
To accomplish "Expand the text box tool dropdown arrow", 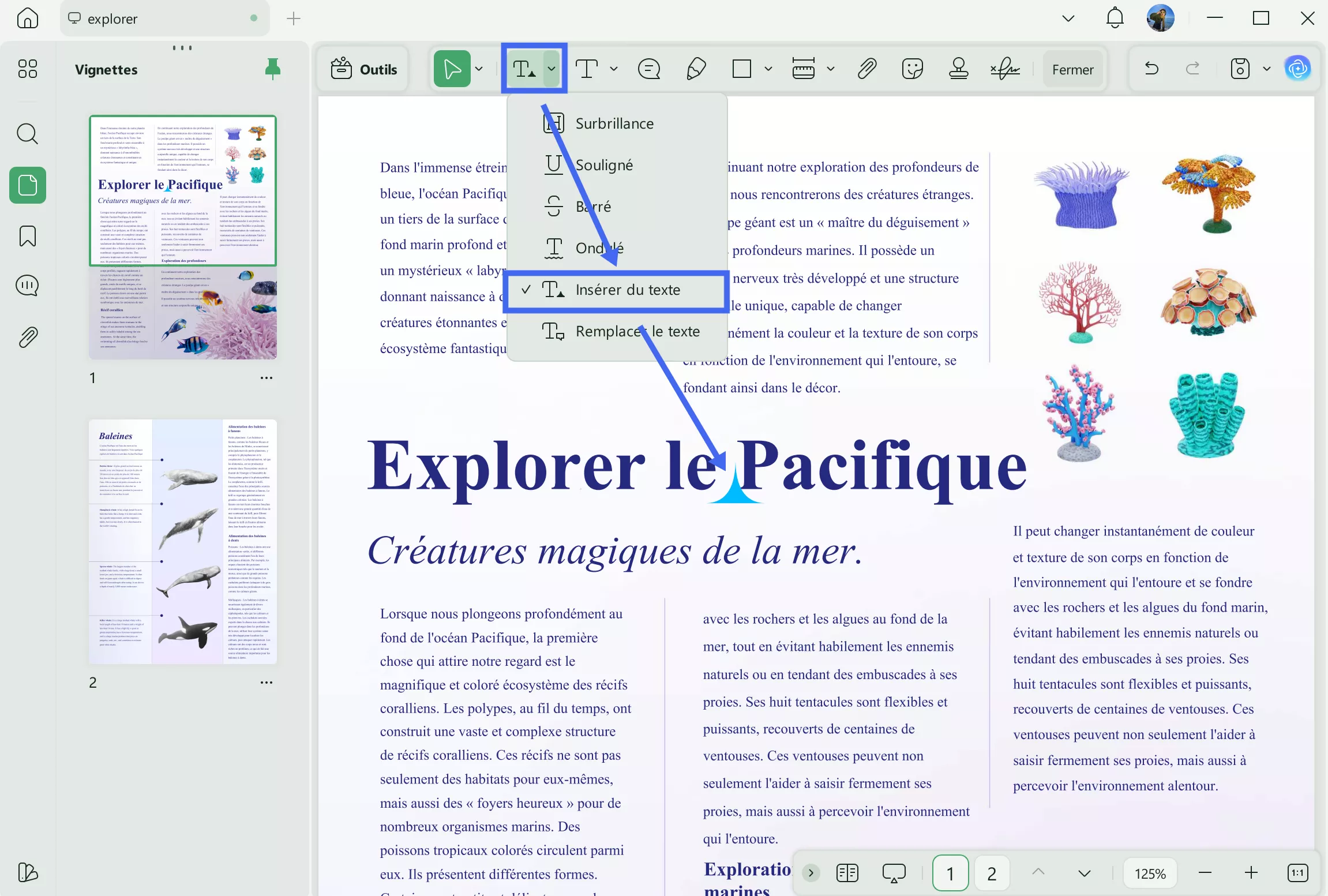I will (614, 69).
